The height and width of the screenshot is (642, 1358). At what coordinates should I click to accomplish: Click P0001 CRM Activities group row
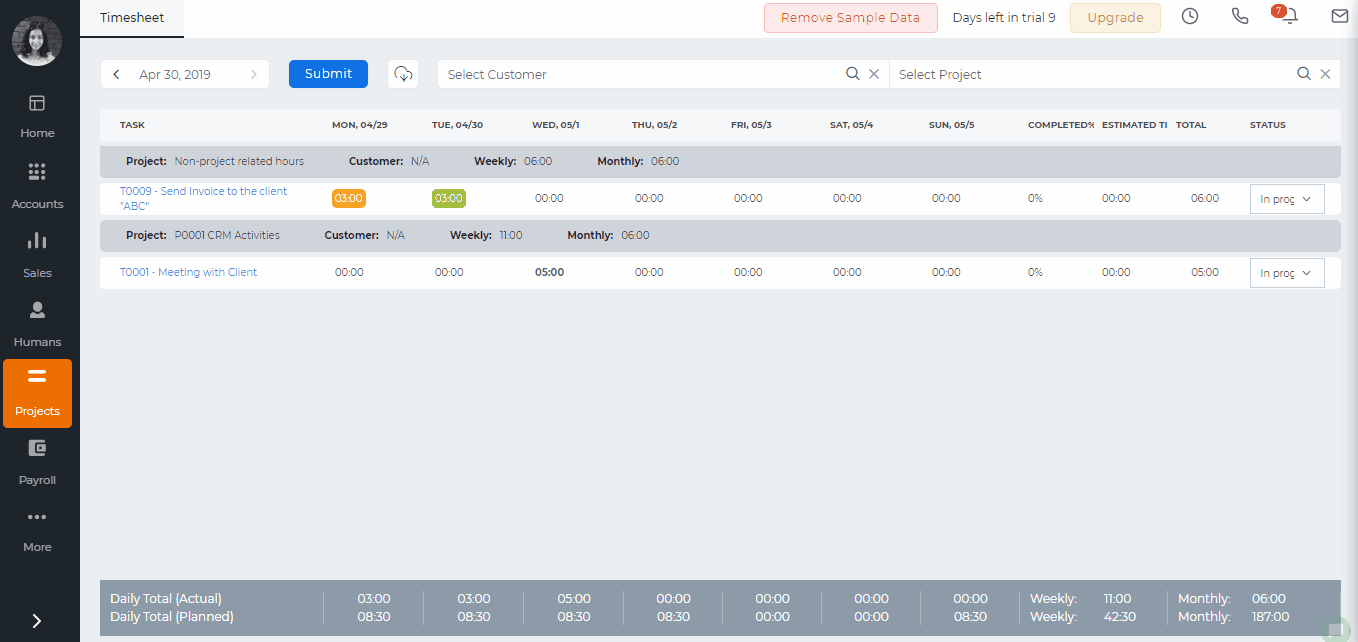[x=720, y=235]
